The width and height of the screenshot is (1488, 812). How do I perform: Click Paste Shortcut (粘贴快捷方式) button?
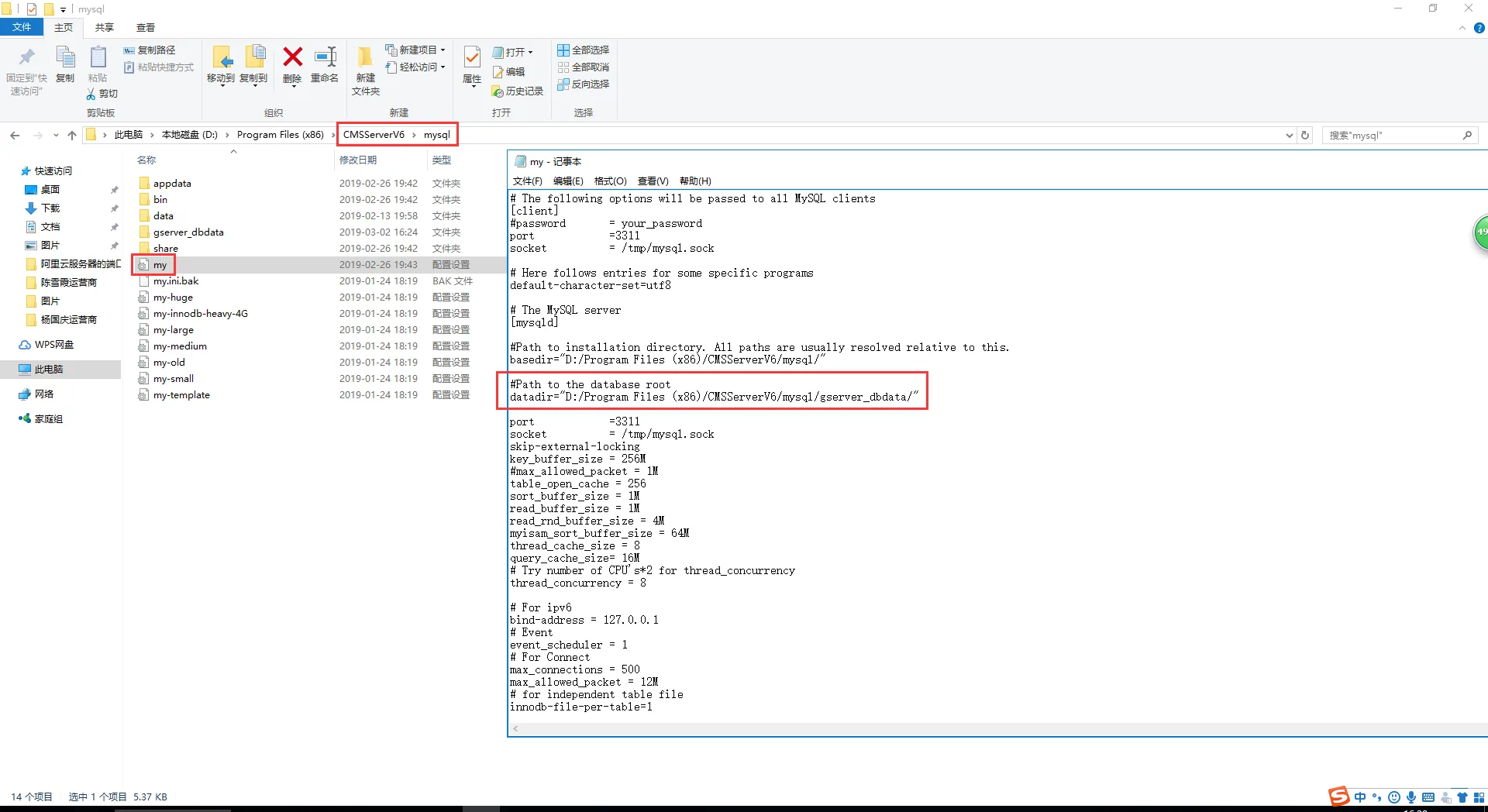tap(159, 67)
